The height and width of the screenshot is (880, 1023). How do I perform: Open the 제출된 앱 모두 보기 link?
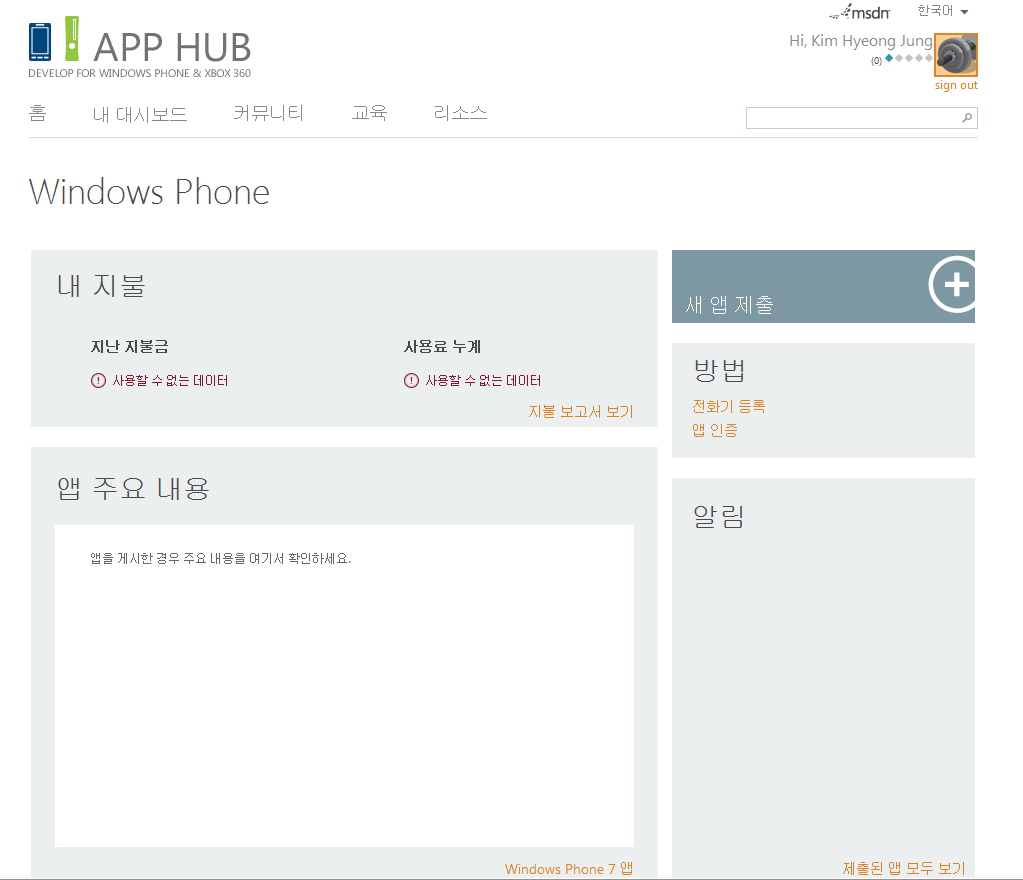pos(904,869)
